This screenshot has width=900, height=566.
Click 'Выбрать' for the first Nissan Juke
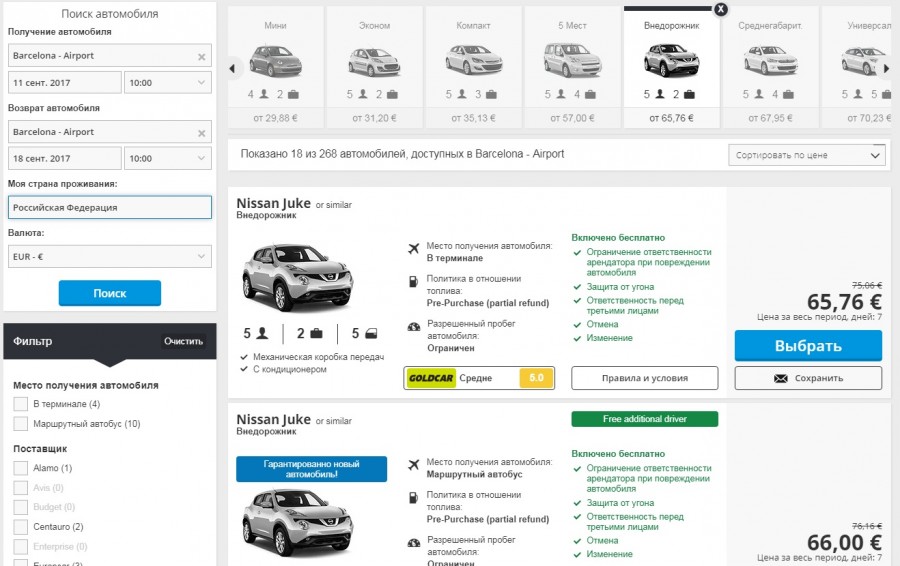[808, 346]
